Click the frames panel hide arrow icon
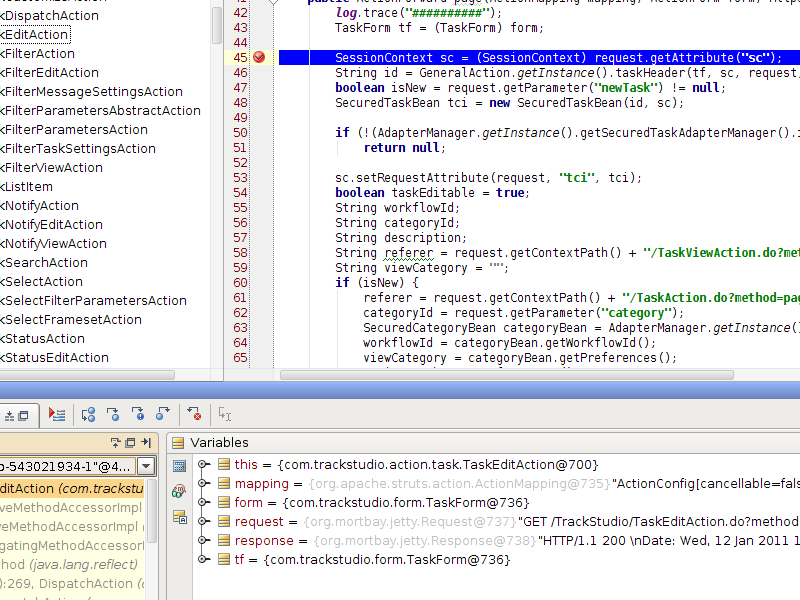This screenshot has width=800, height=600. point(146,442)
